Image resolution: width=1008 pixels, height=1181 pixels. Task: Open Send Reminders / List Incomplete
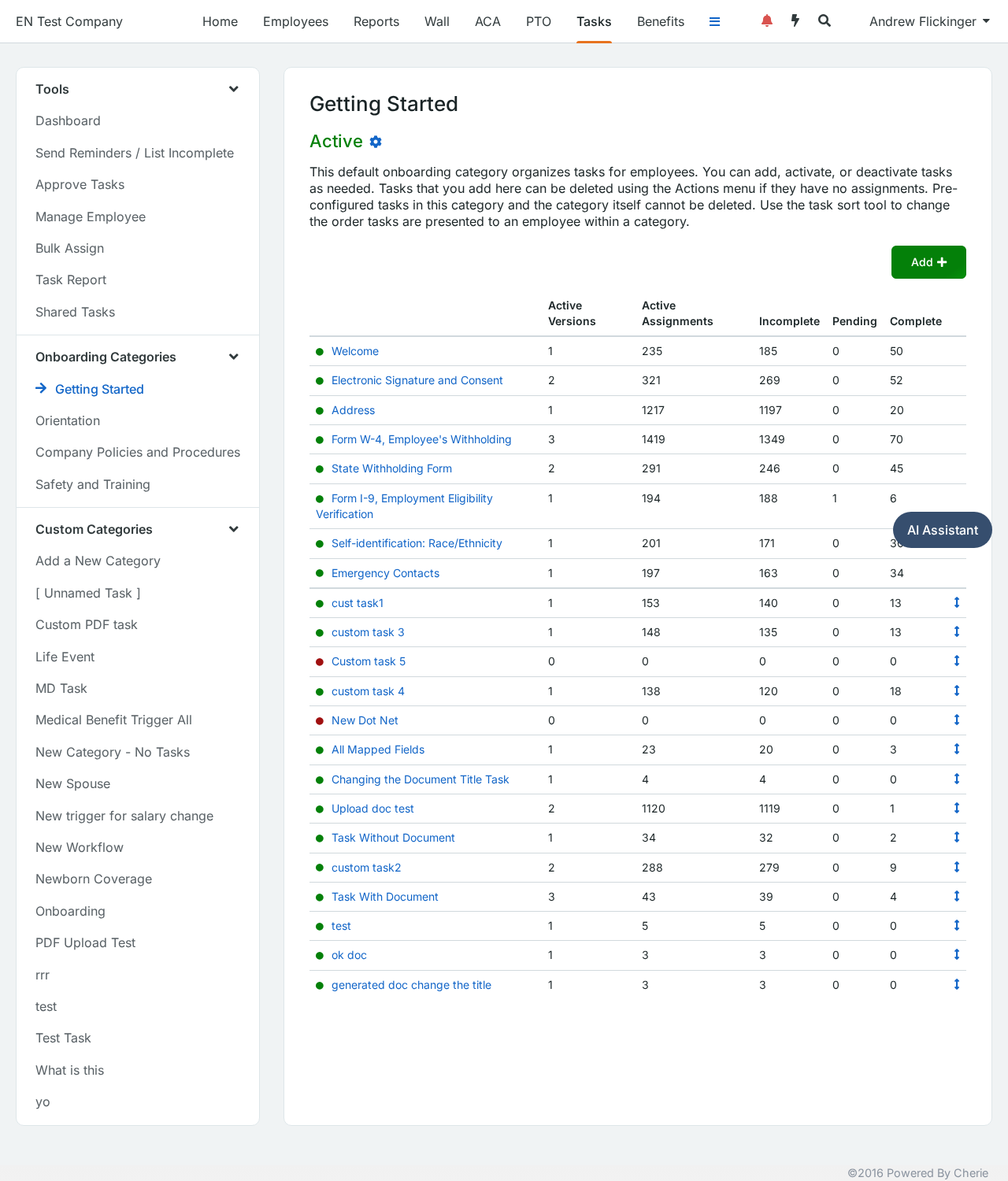click(x=135, y=153)
